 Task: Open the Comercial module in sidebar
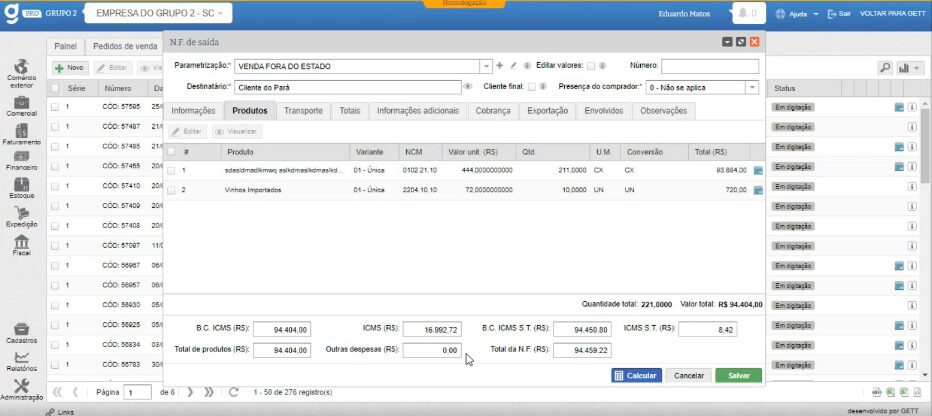pyautogui.click(x=21, y=106)
